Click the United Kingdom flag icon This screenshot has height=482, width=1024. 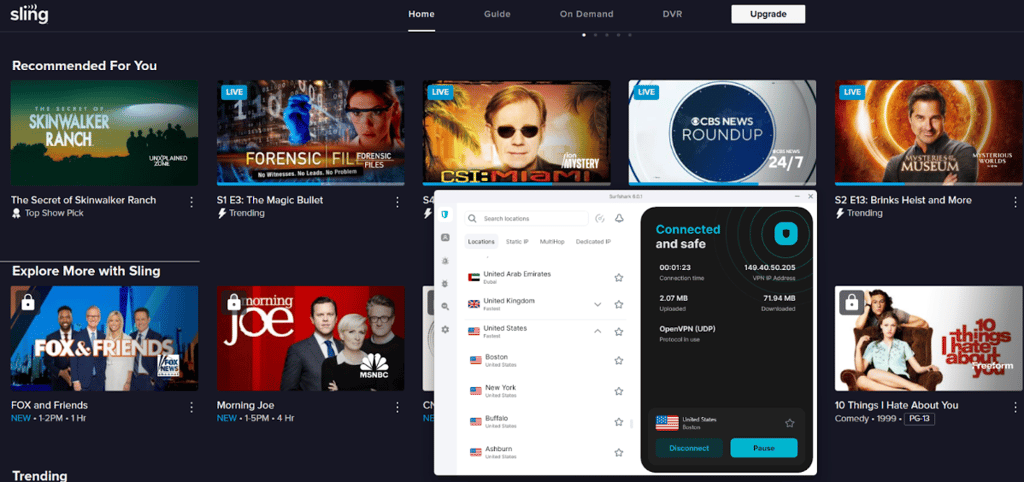tap(474, 304)
